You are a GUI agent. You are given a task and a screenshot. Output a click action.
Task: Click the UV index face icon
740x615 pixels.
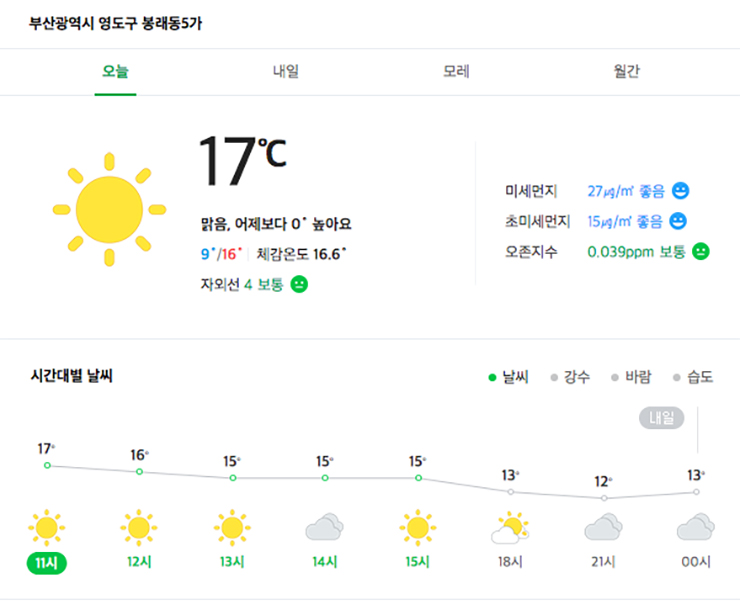click(298, 284)
